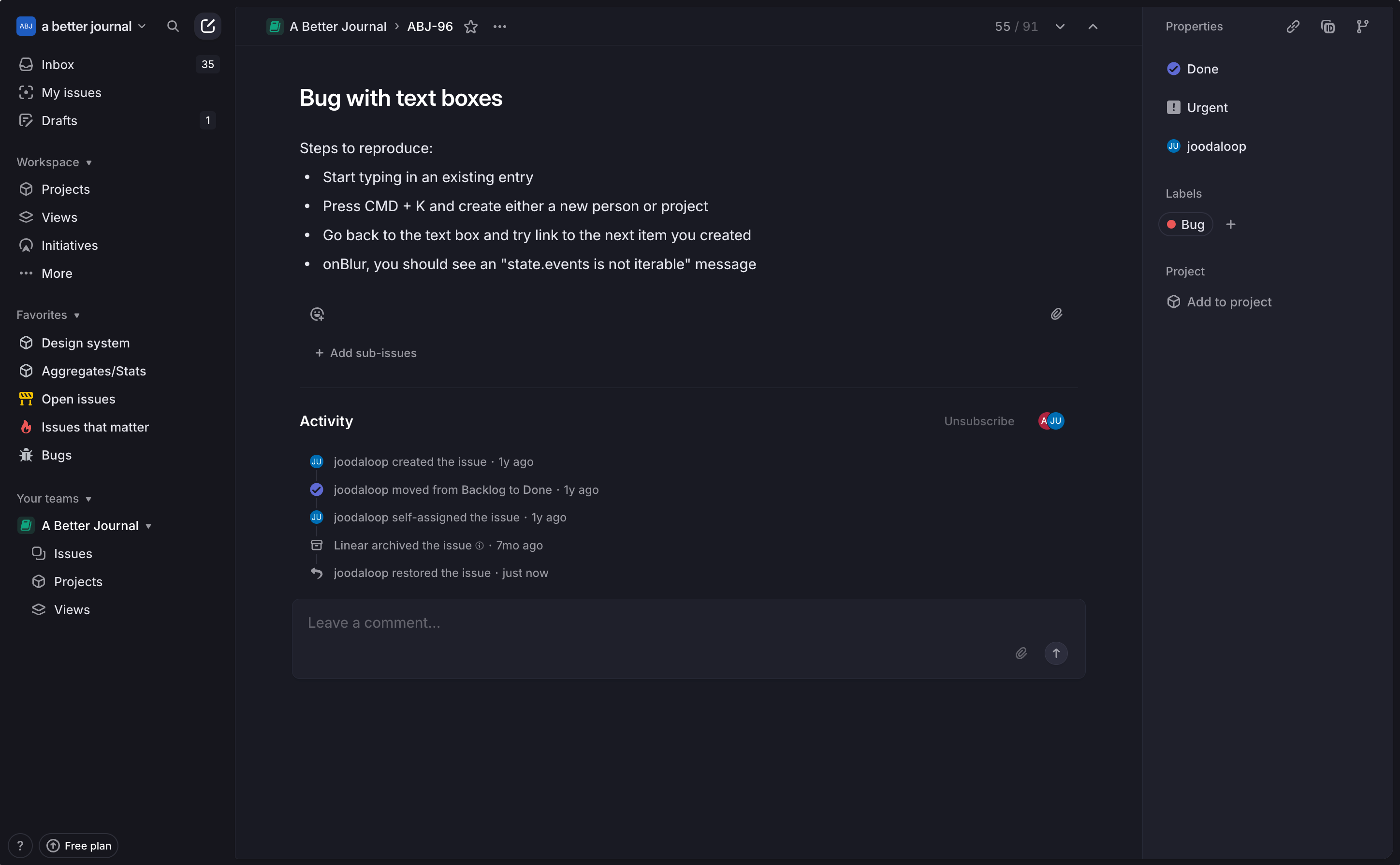The image size is (1400, 865).
Task: Open the Inbox page
Action: pyautogui.click(x=58, y=65)
